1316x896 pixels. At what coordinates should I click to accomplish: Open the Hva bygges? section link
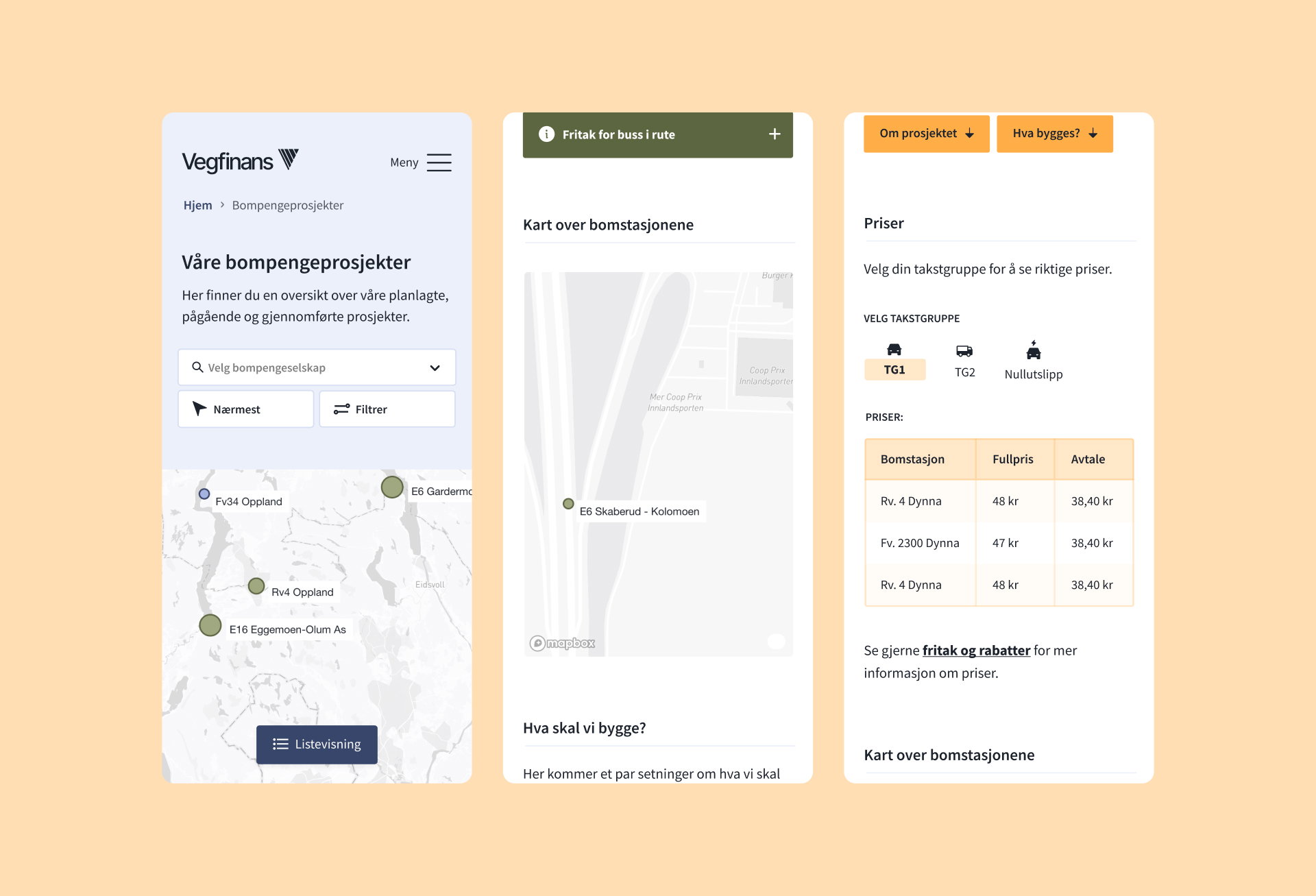coord(1055,134)
